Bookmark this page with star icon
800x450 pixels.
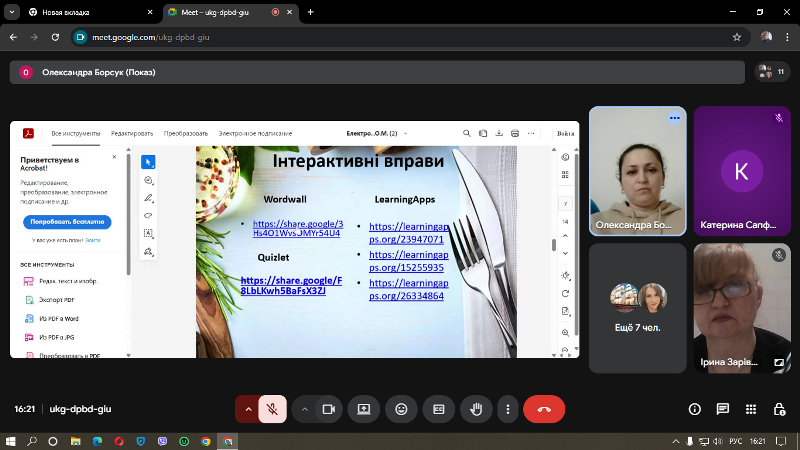[737, 37]
